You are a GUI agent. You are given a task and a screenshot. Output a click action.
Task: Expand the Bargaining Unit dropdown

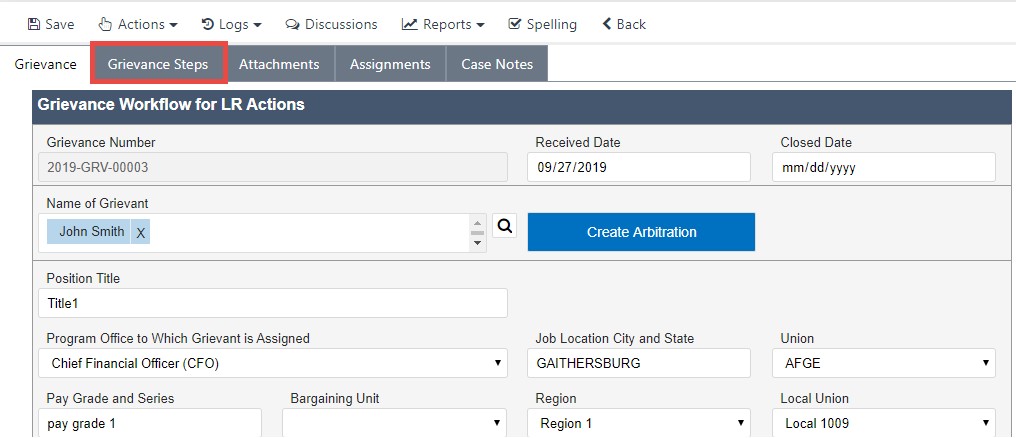coord(395,422)
